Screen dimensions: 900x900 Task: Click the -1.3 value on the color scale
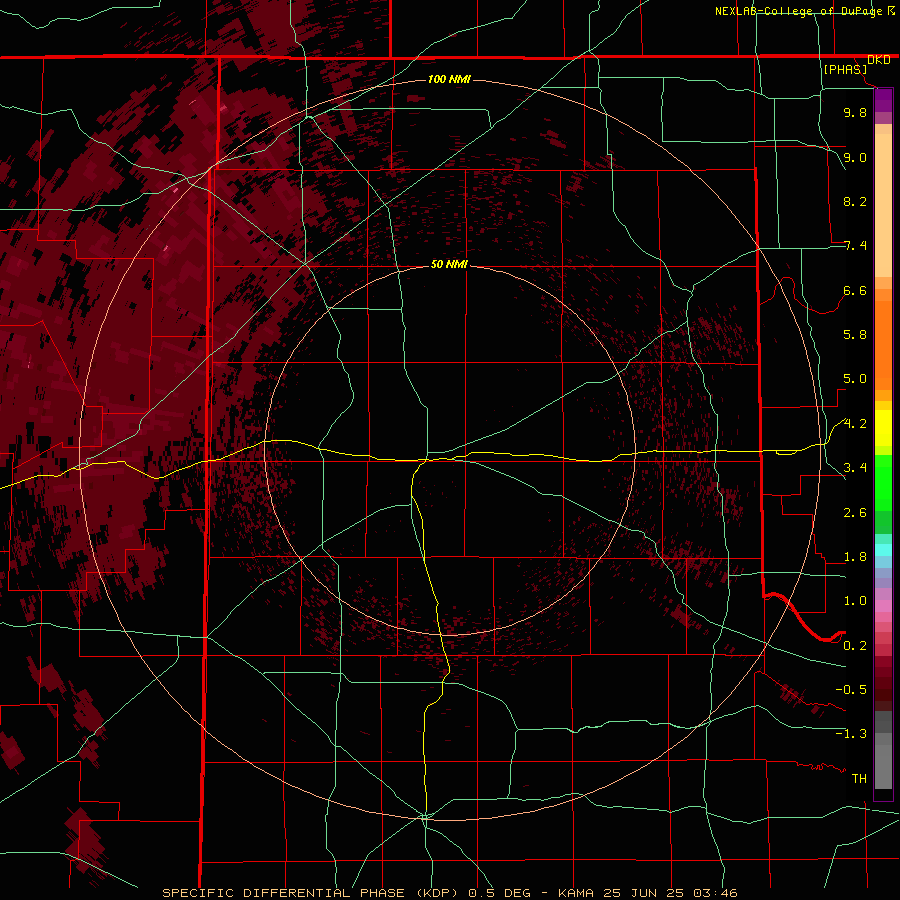point(851,734)
